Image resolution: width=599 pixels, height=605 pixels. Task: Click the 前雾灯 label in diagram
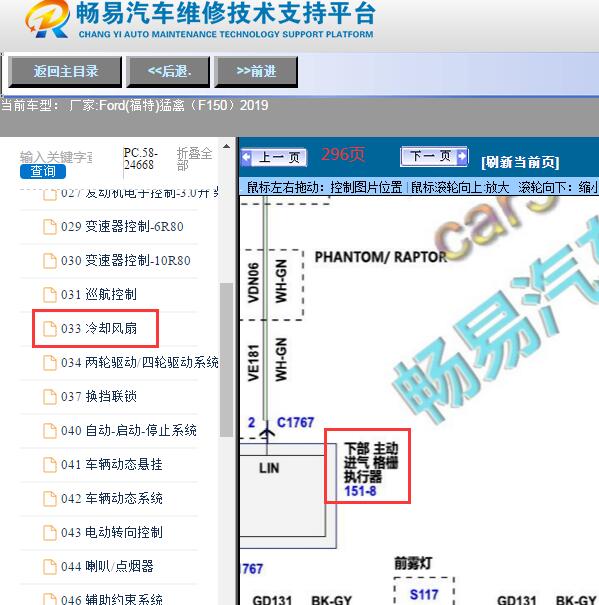coord(413,563)
